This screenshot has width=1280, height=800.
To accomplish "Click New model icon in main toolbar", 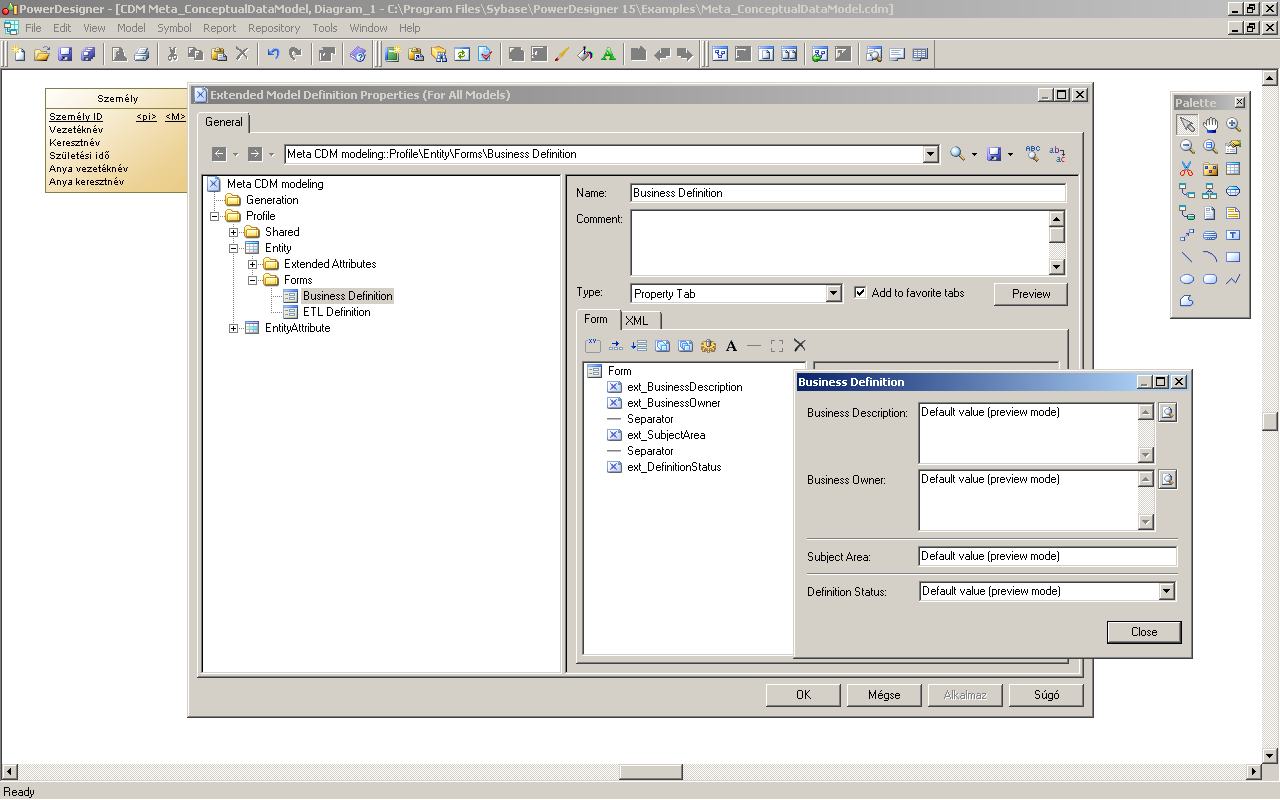I will (x=19, y=54).
